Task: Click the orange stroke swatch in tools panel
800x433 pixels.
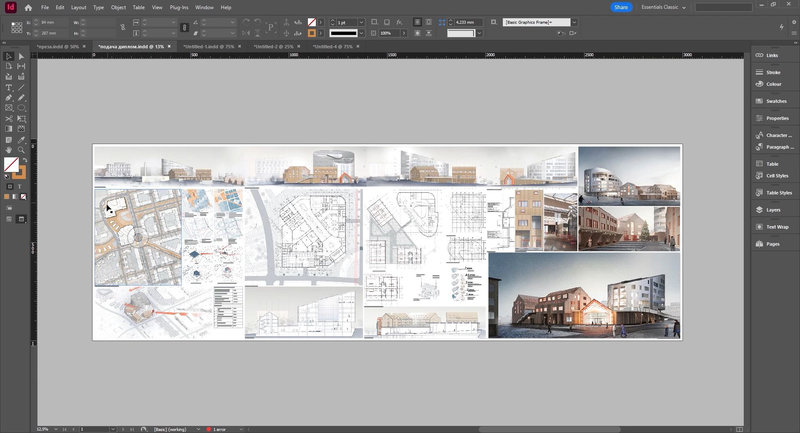Action: pyautogui.click(x=20, y=173)
